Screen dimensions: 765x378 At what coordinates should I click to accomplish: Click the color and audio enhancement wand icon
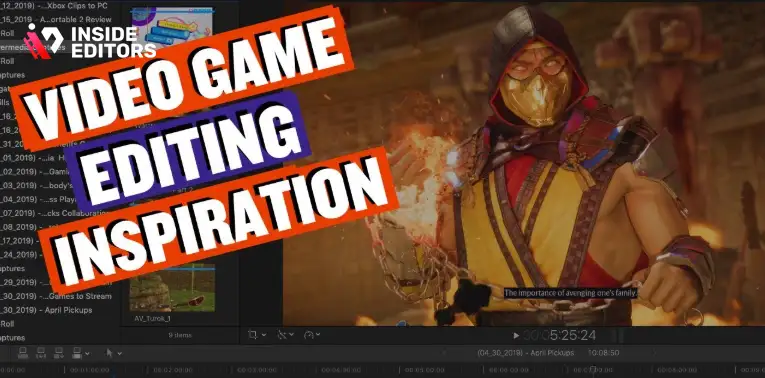point(281,335)
